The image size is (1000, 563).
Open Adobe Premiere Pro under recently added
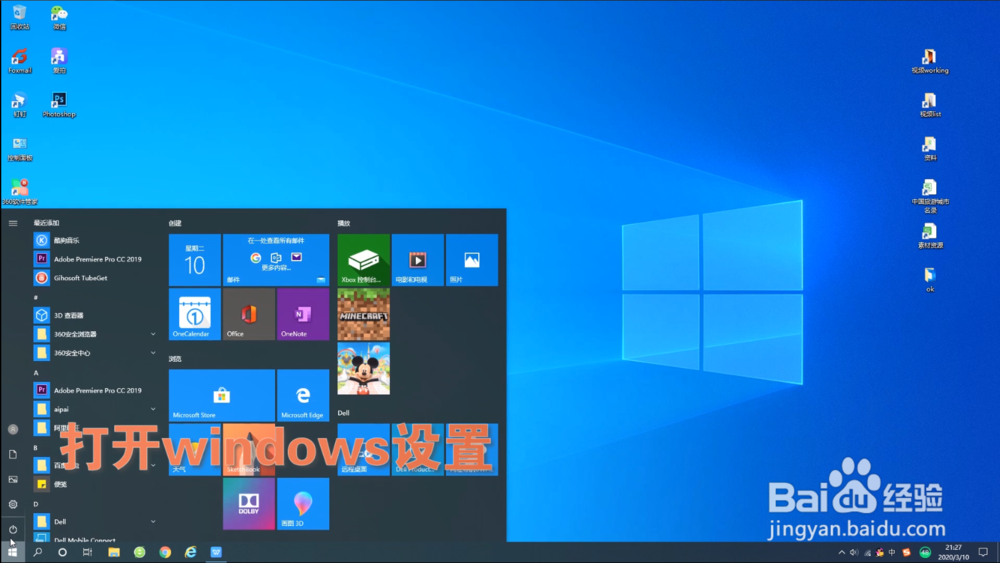point(94,259)
